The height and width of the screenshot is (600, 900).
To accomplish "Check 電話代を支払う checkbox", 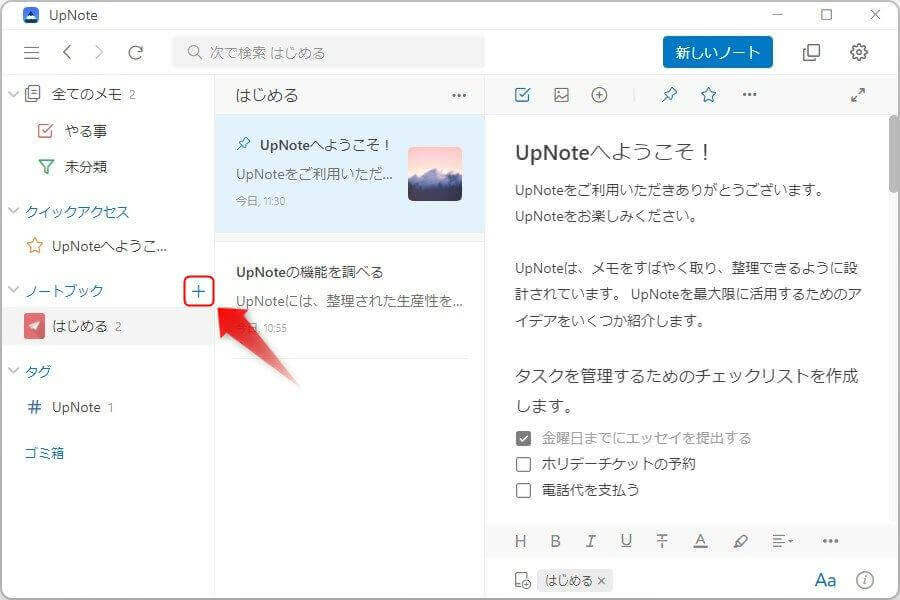I will [523, 490].
